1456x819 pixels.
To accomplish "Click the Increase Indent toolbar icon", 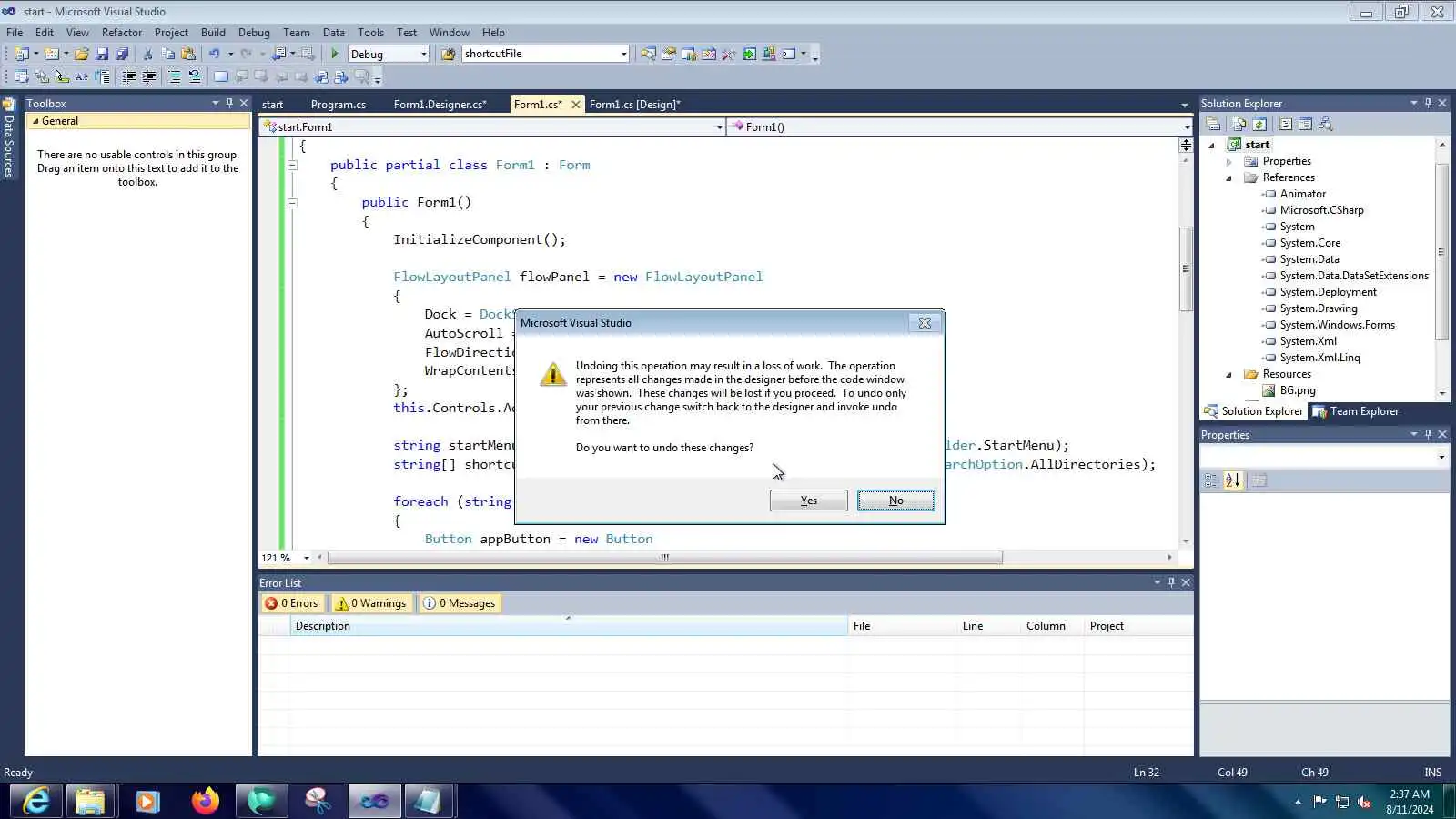I will pyautogui.click(x=148, y=76).
